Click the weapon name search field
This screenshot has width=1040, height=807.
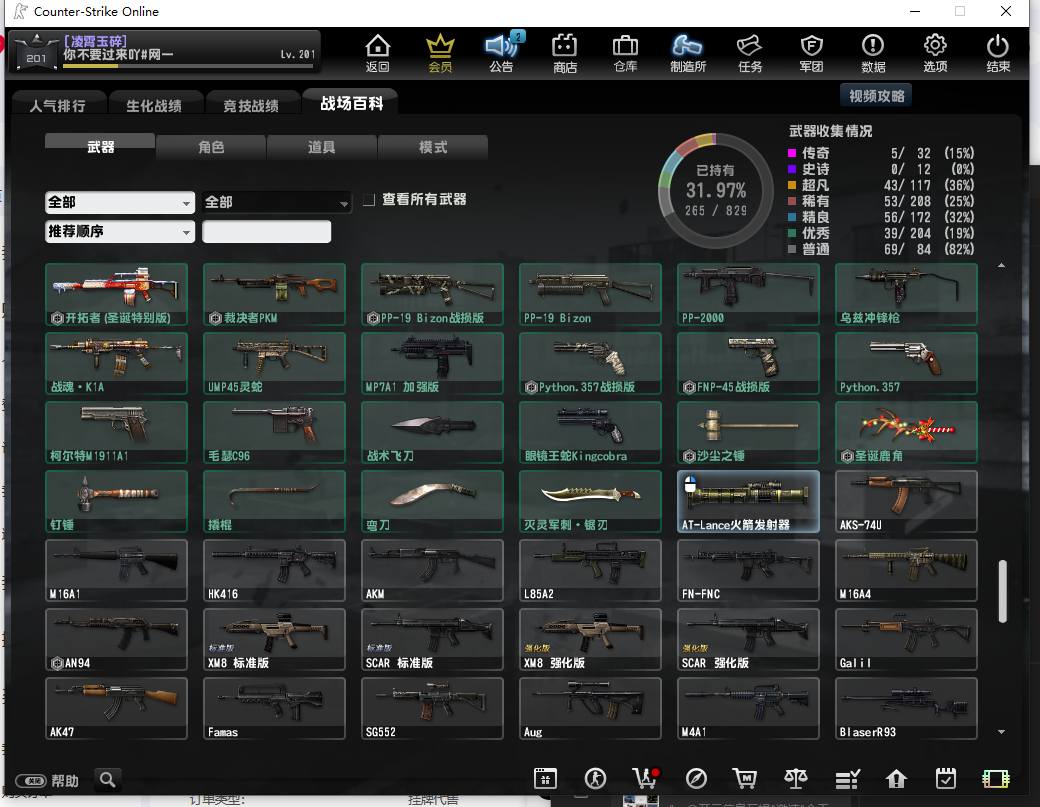tap(266, 231)
